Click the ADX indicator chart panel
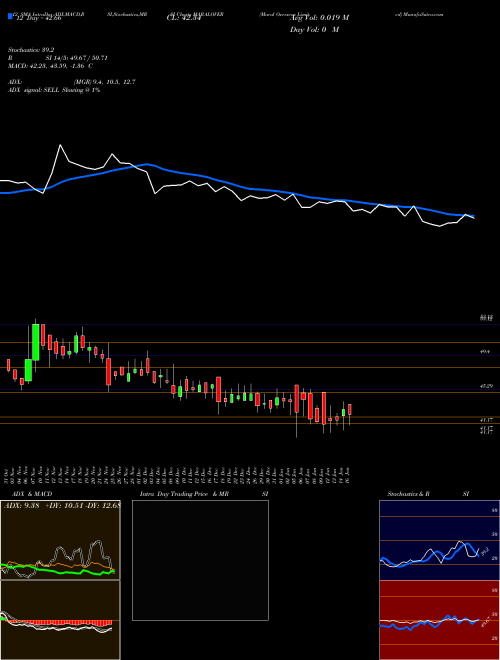 pyautogui.click(x=60, y=540)
